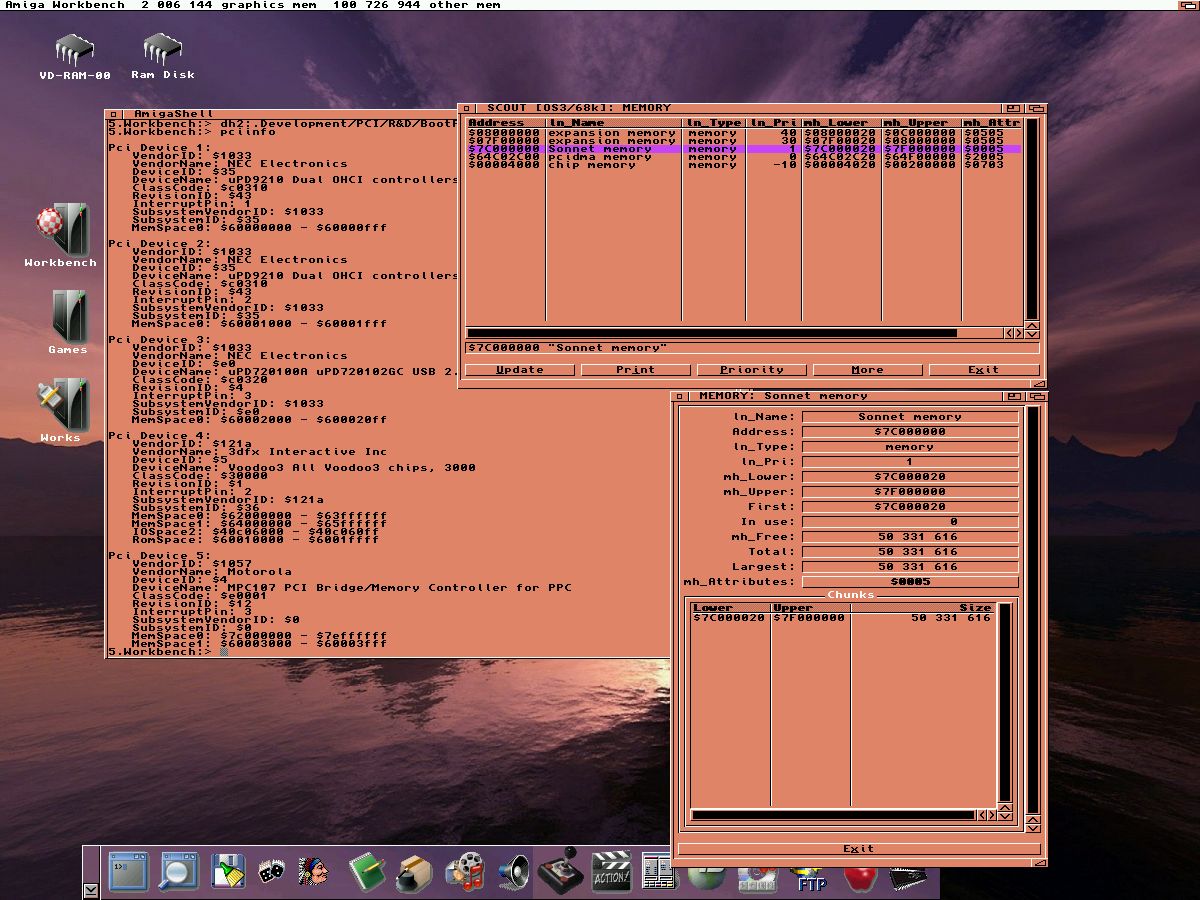The image size is (1200, 900).
Task: Select the pcidma memory row
Action: [x=744, y=157]
